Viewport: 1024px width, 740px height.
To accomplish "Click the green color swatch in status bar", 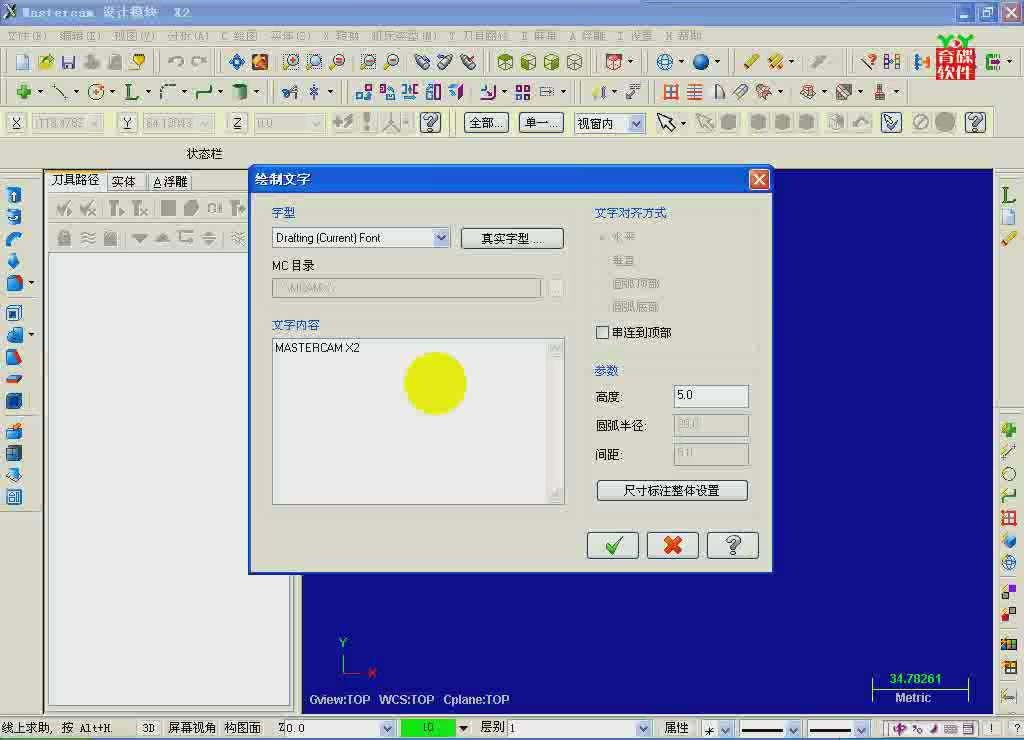I will click(x=428, y=728).
